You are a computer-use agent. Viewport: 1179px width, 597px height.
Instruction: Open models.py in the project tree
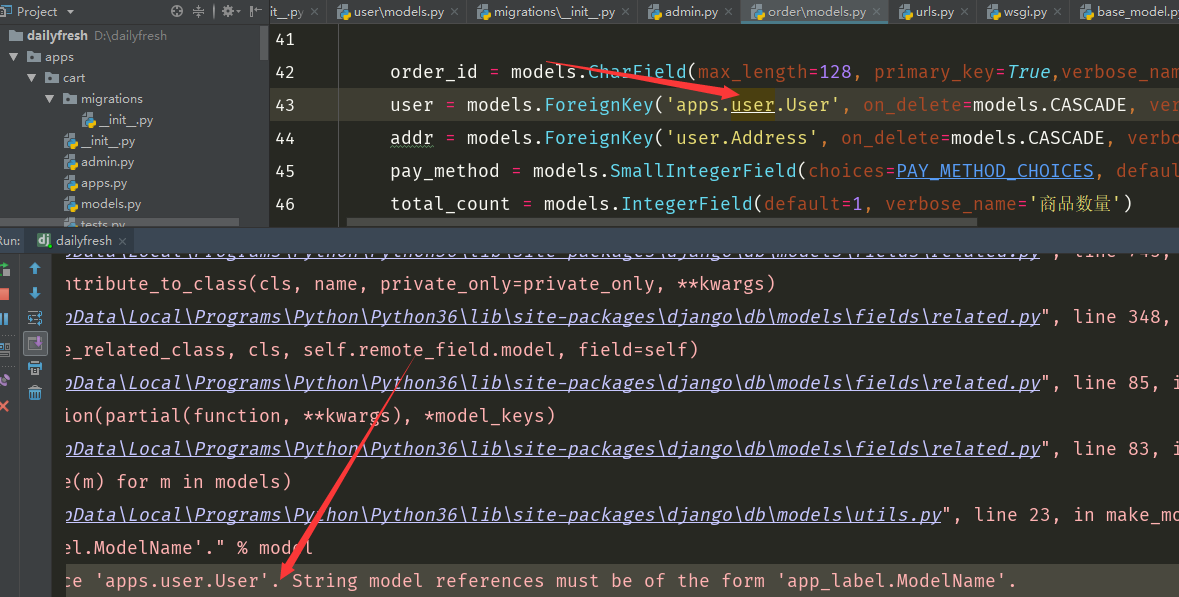click(x=102, y=204)
